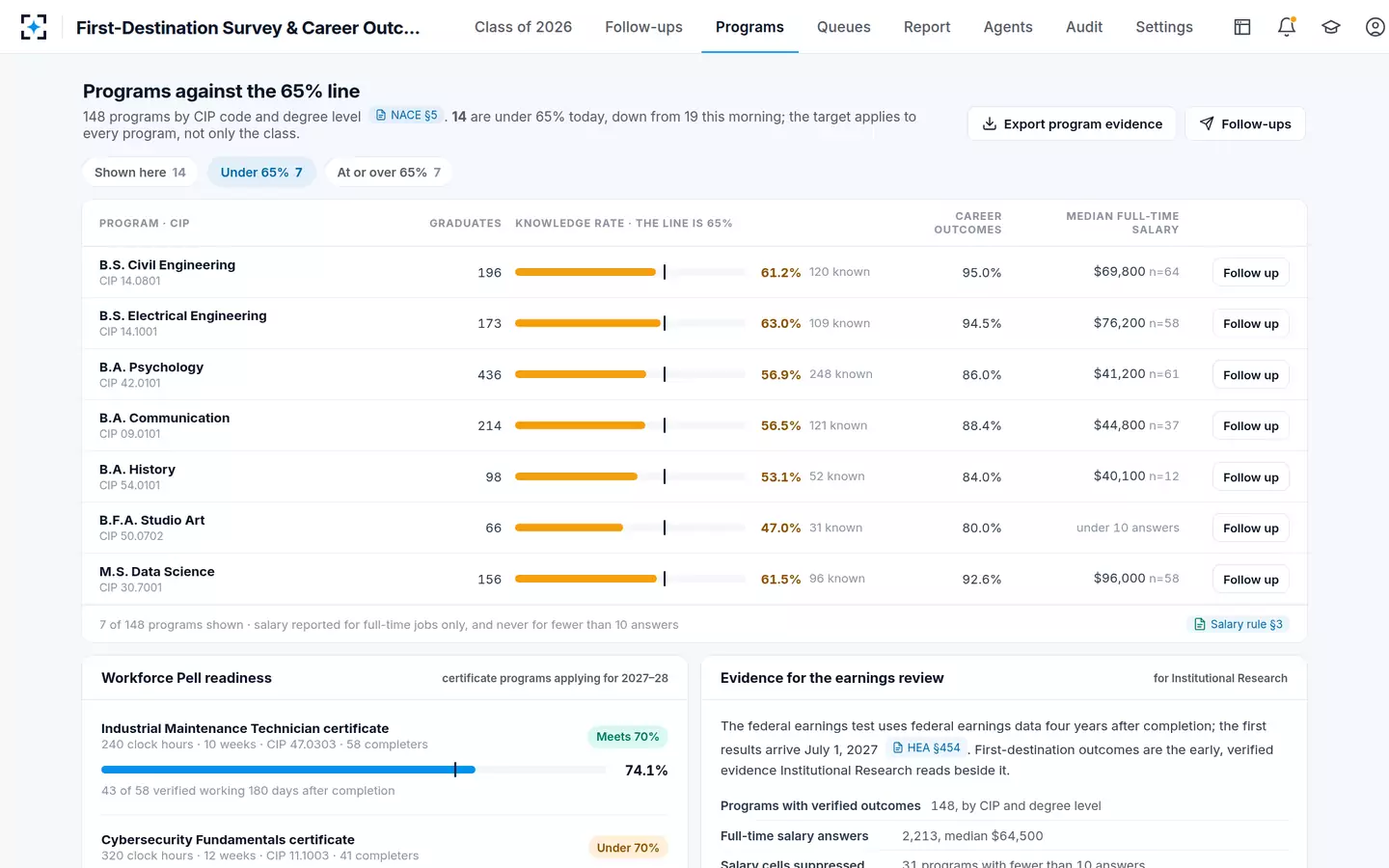Click the Workforce Pell readiness heading
The height and width of the screenshot is (868, 1389).
pos(186,678)
